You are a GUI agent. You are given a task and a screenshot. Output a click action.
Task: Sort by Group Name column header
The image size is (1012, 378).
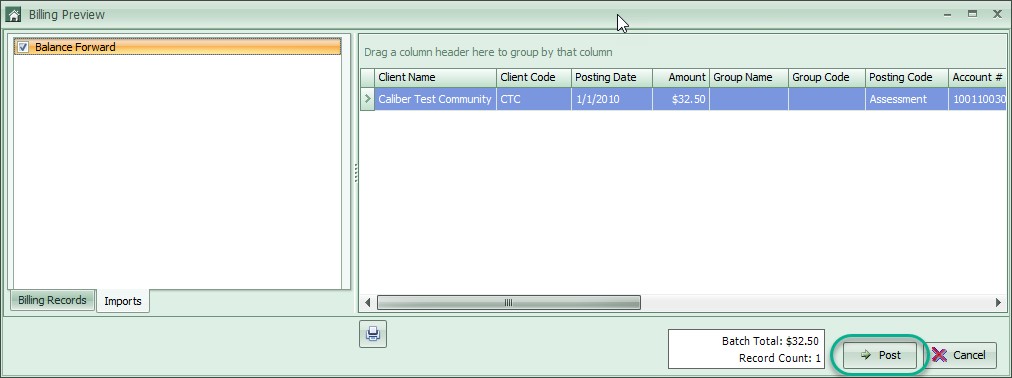coord(749,77)
